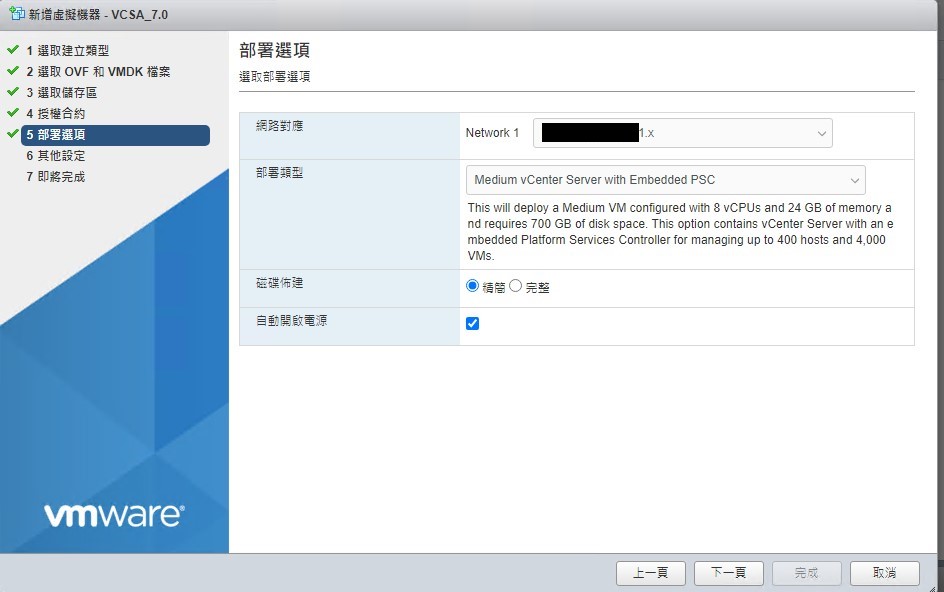Click the green checkmark beside 選取儲存區

[13, 92]
